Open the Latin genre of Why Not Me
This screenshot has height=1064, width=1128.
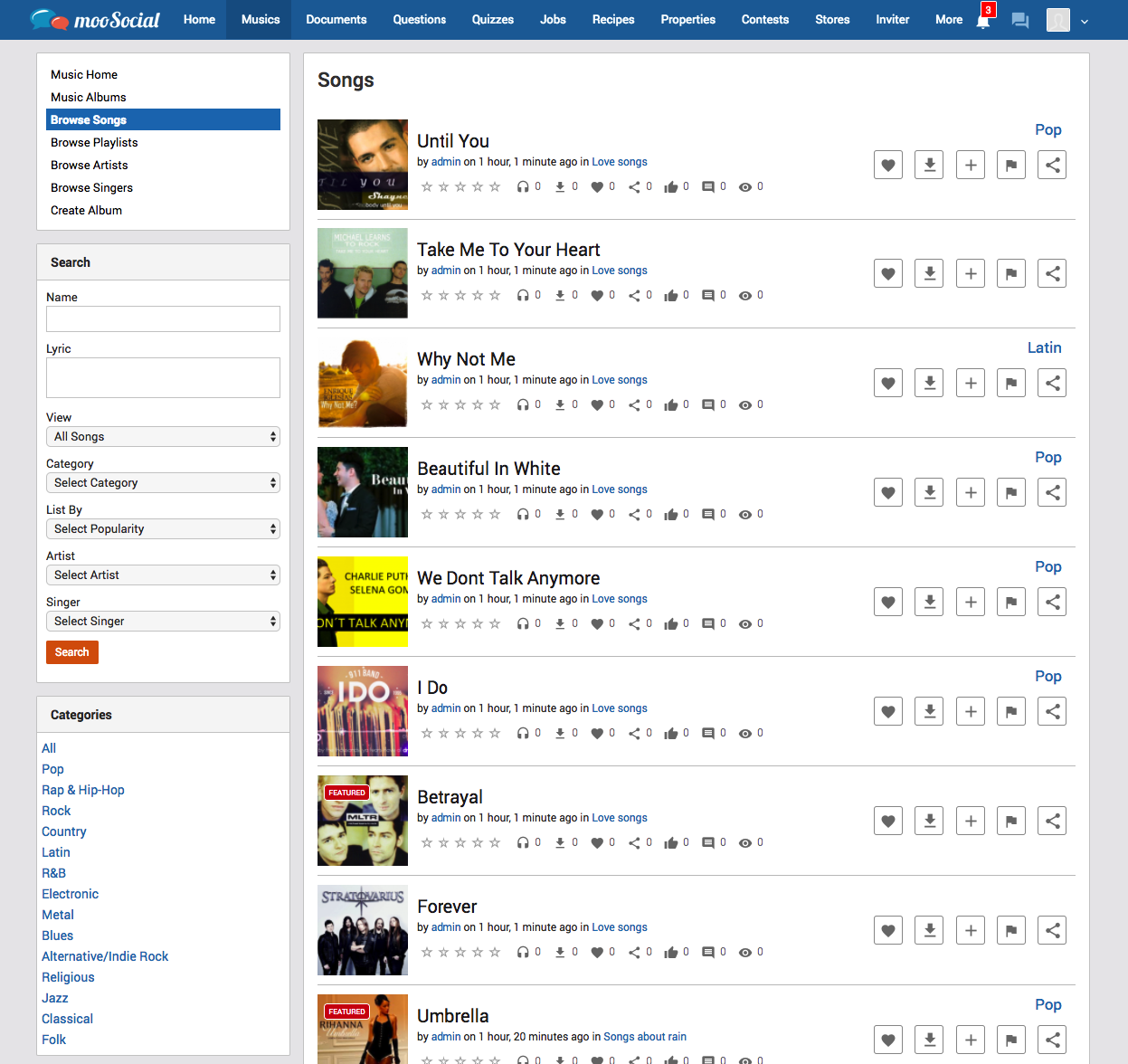(x=1045, y=347)
